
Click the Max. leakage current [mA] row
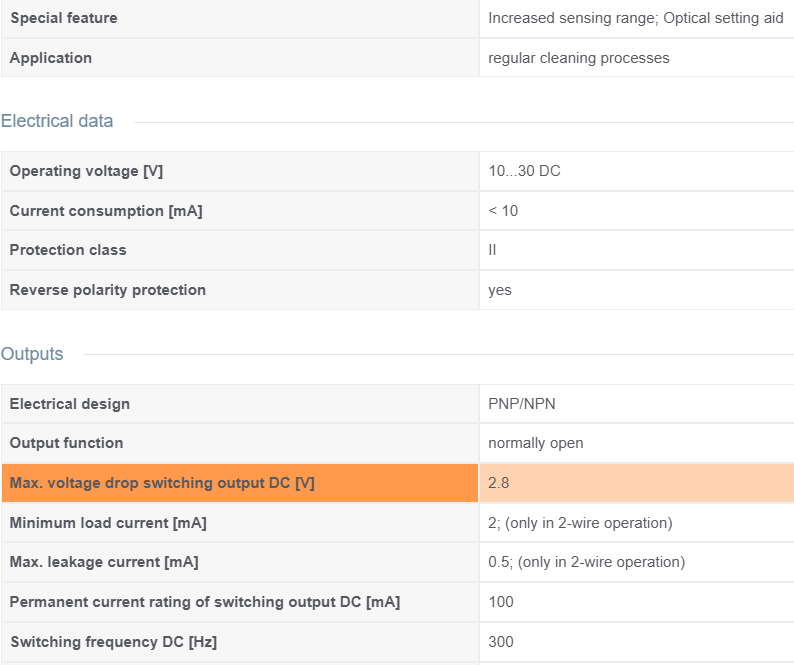(398, 562)
